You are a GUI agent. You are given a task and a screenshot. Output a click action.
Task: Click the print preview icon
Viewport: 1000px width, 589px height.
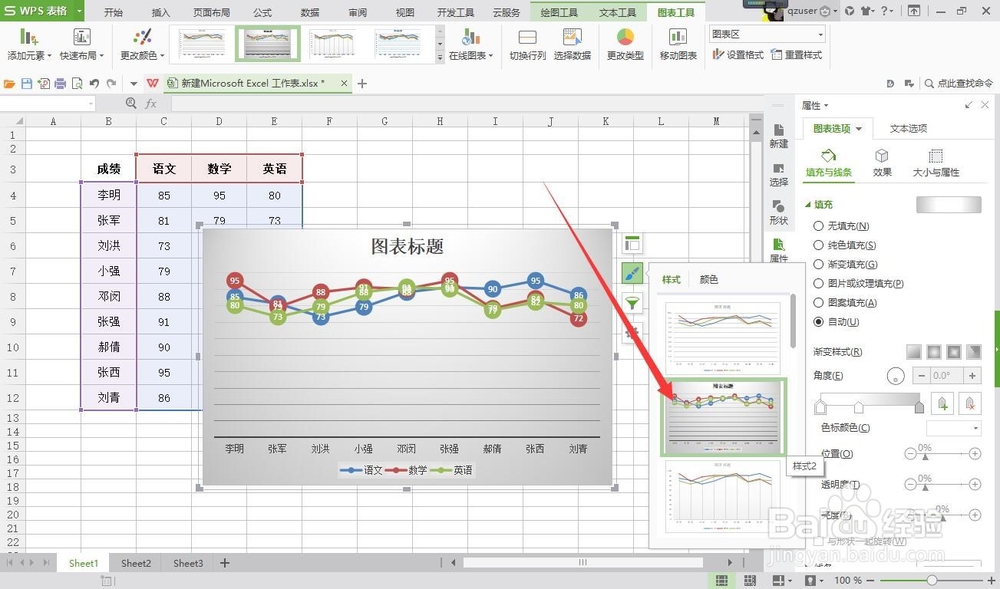(77, 84)
